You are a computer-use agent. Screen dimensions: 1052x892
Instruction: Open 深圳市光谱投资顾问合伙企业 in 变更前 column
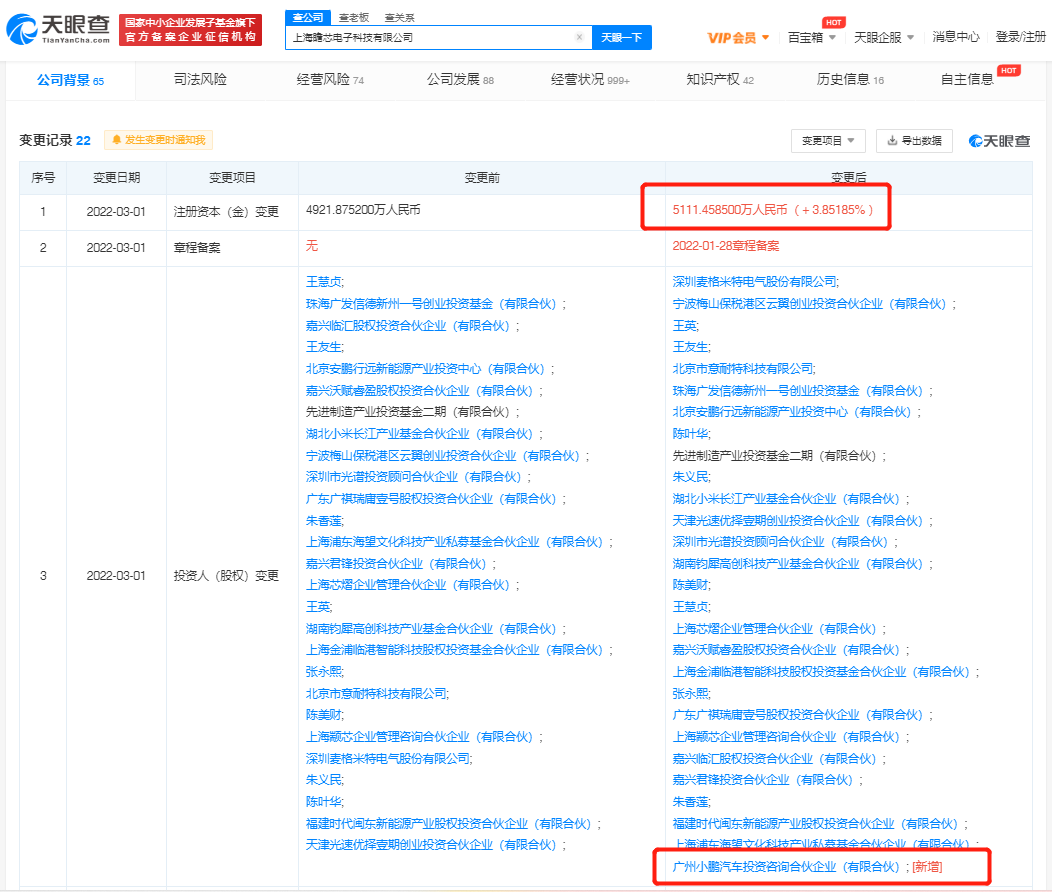pos(414,477)
